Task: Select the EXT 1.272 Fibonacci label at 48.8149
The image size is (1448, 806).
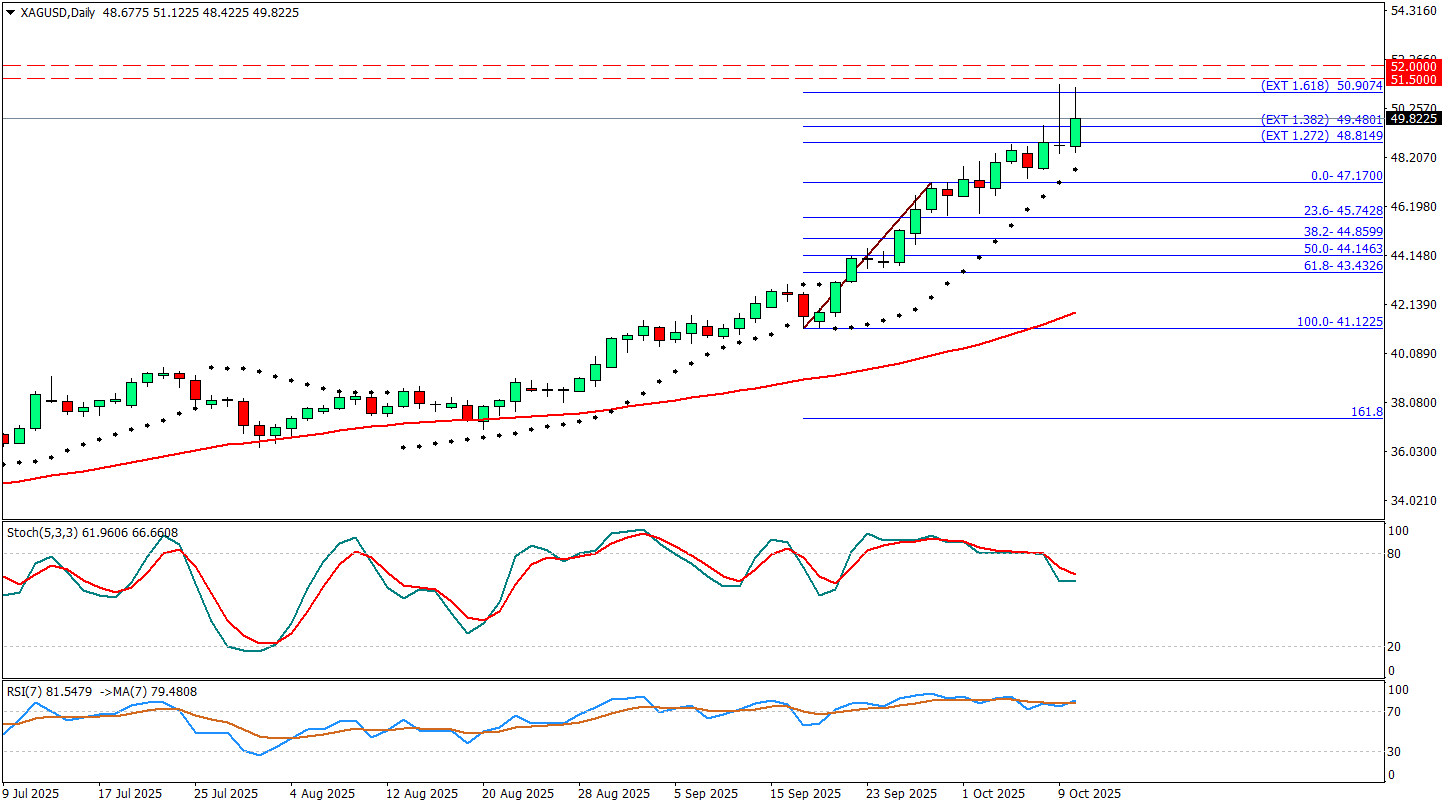Action: (x=1322, y=136)
